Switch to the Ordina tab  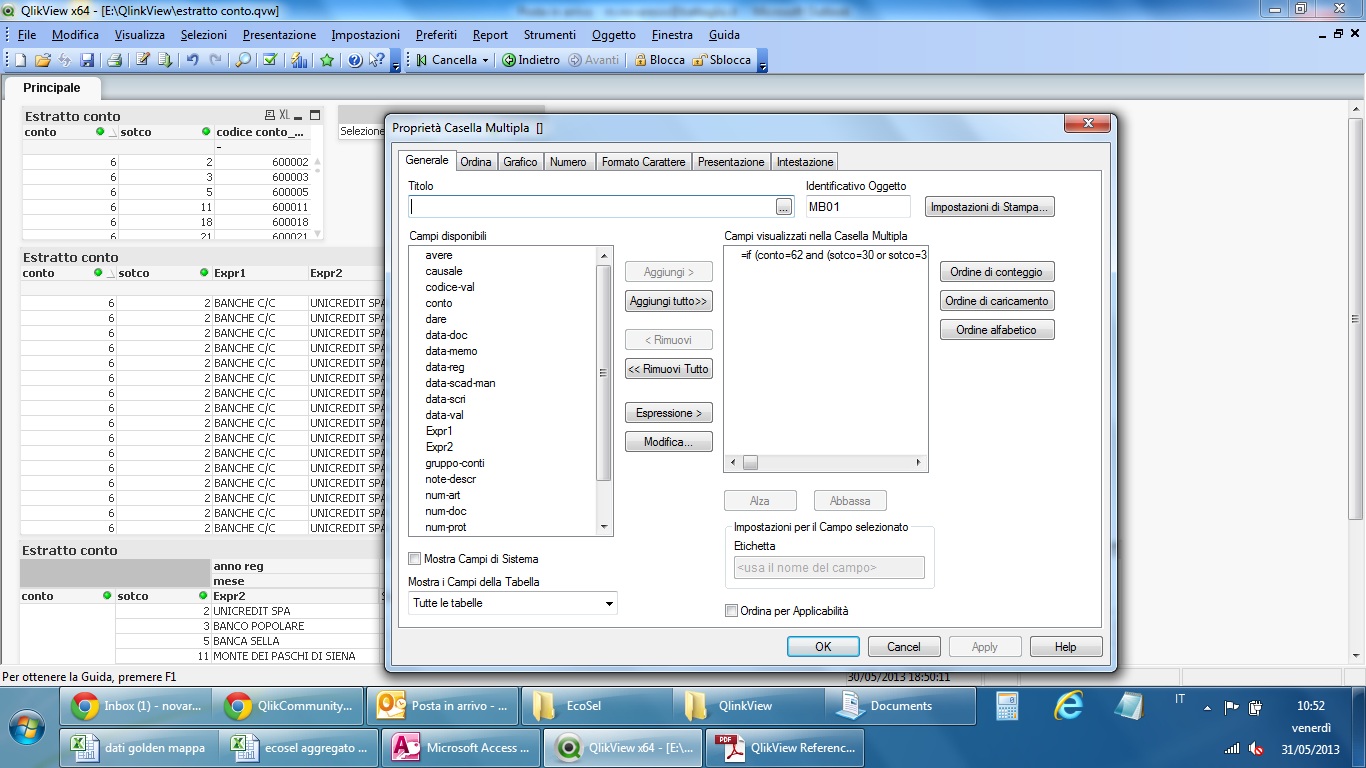(x=476, y=162)
